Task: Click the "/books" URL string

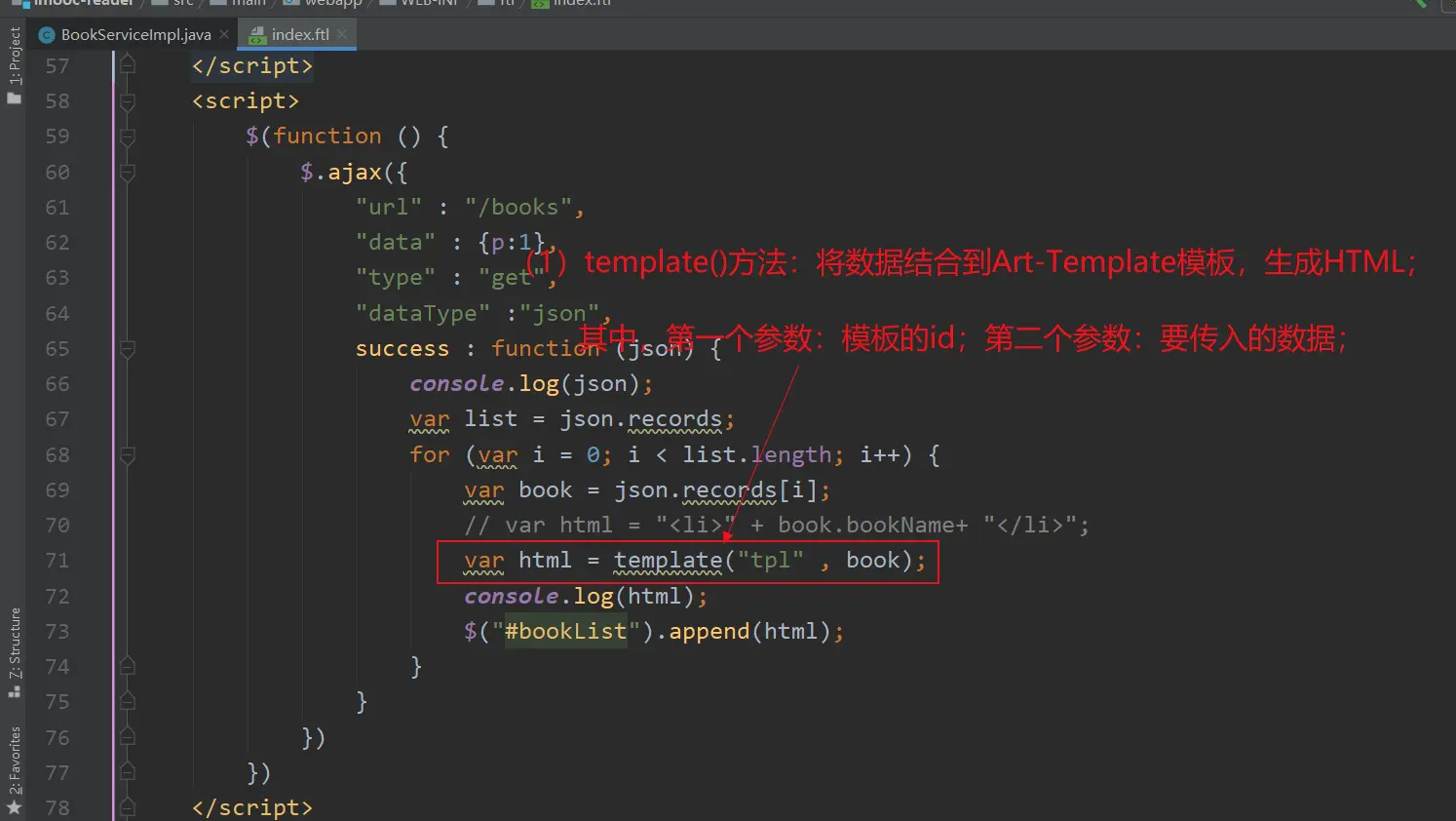Action: point(518,207)
